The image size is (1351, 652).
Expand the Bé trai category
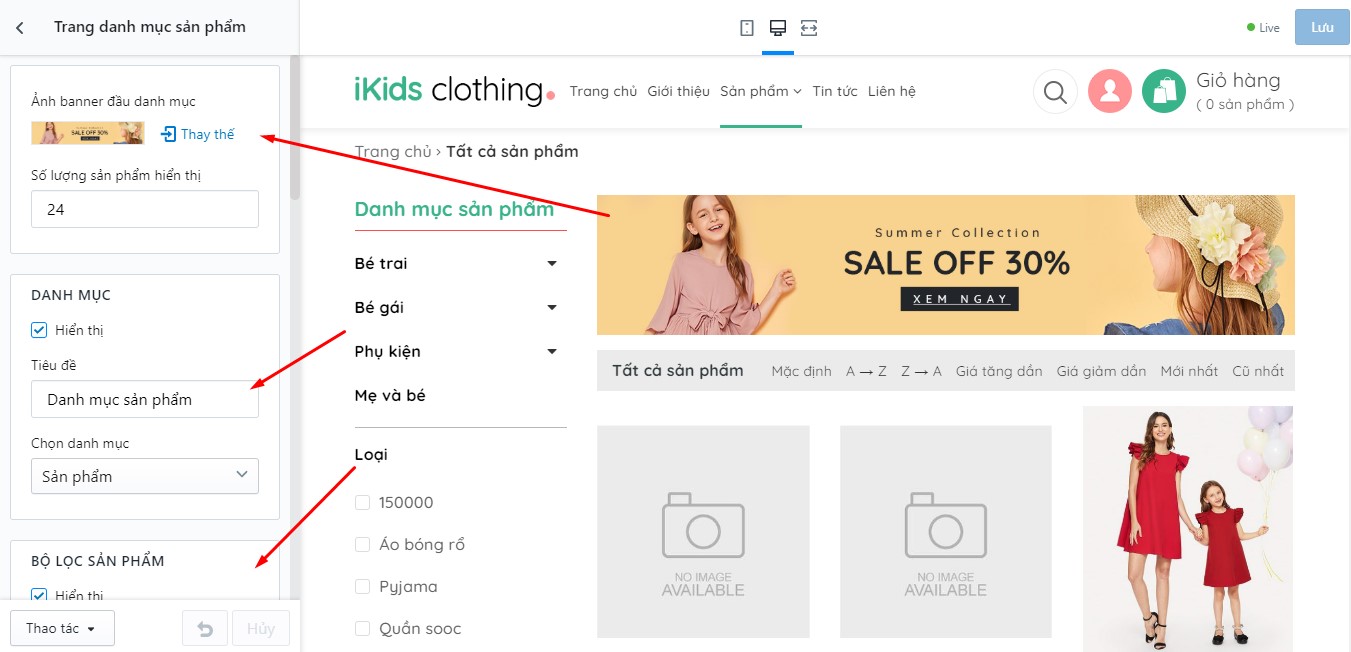click(x=552, y=264)
